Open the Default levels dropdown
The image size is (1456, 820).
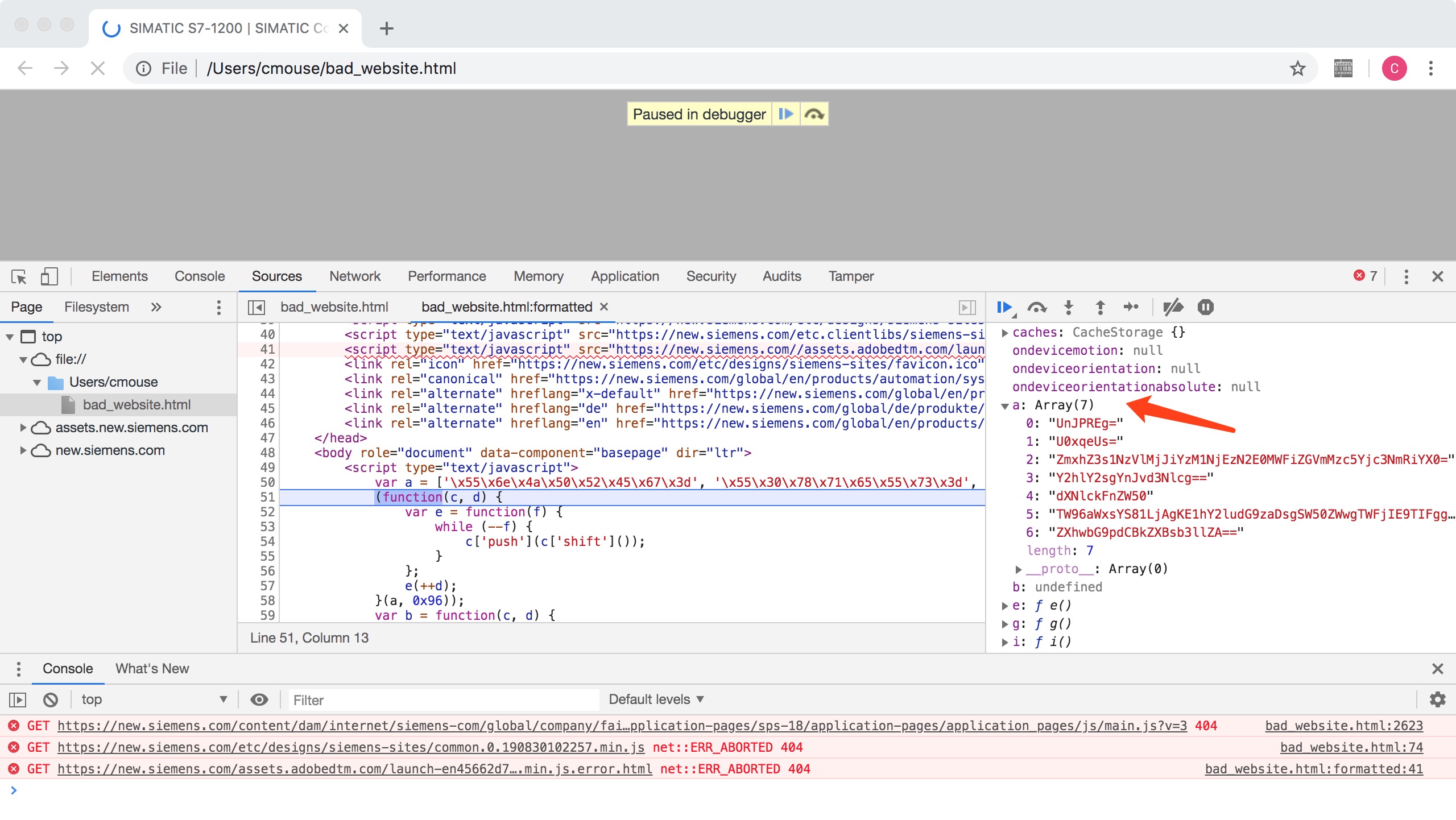click(x=656, y=699)
